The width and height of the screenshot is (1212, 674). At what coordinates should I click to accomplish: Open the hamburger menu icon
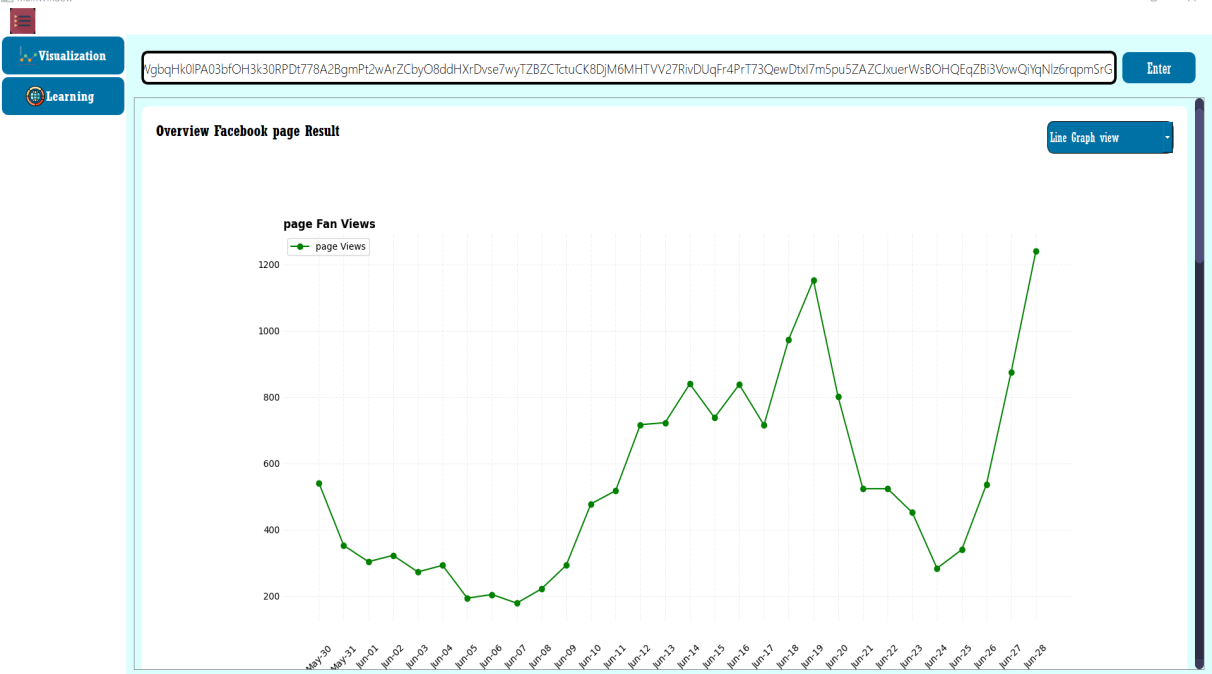23,21
